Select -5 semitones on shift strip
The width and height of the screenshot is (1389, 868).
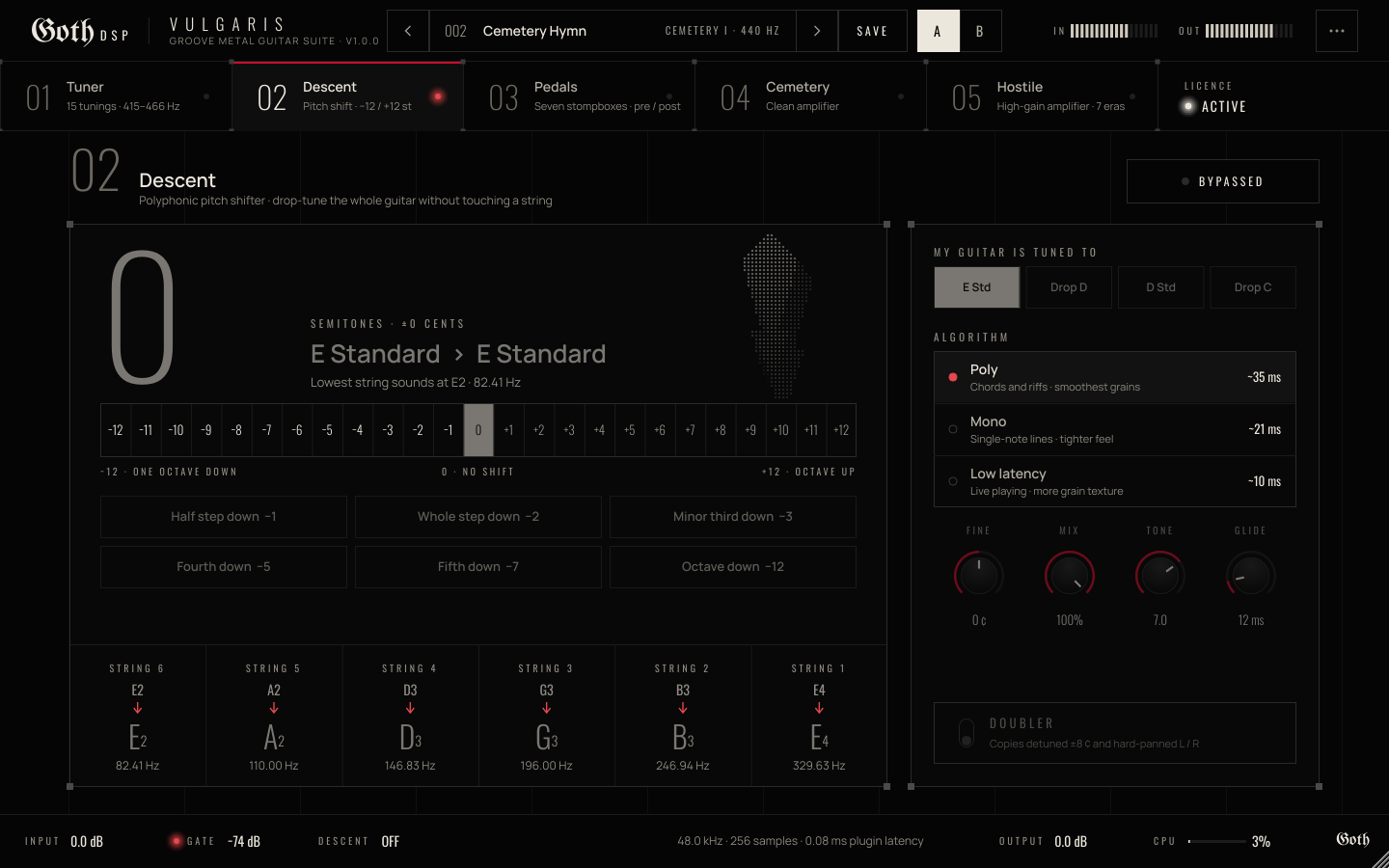[327, 430]
